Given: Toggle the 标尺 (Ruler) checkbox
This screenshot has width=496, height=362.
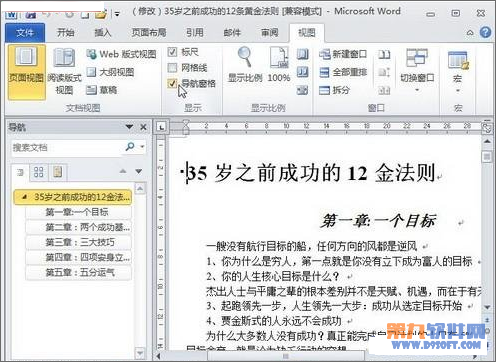Looking at the screenshot, I should click(x=172, y=52).
